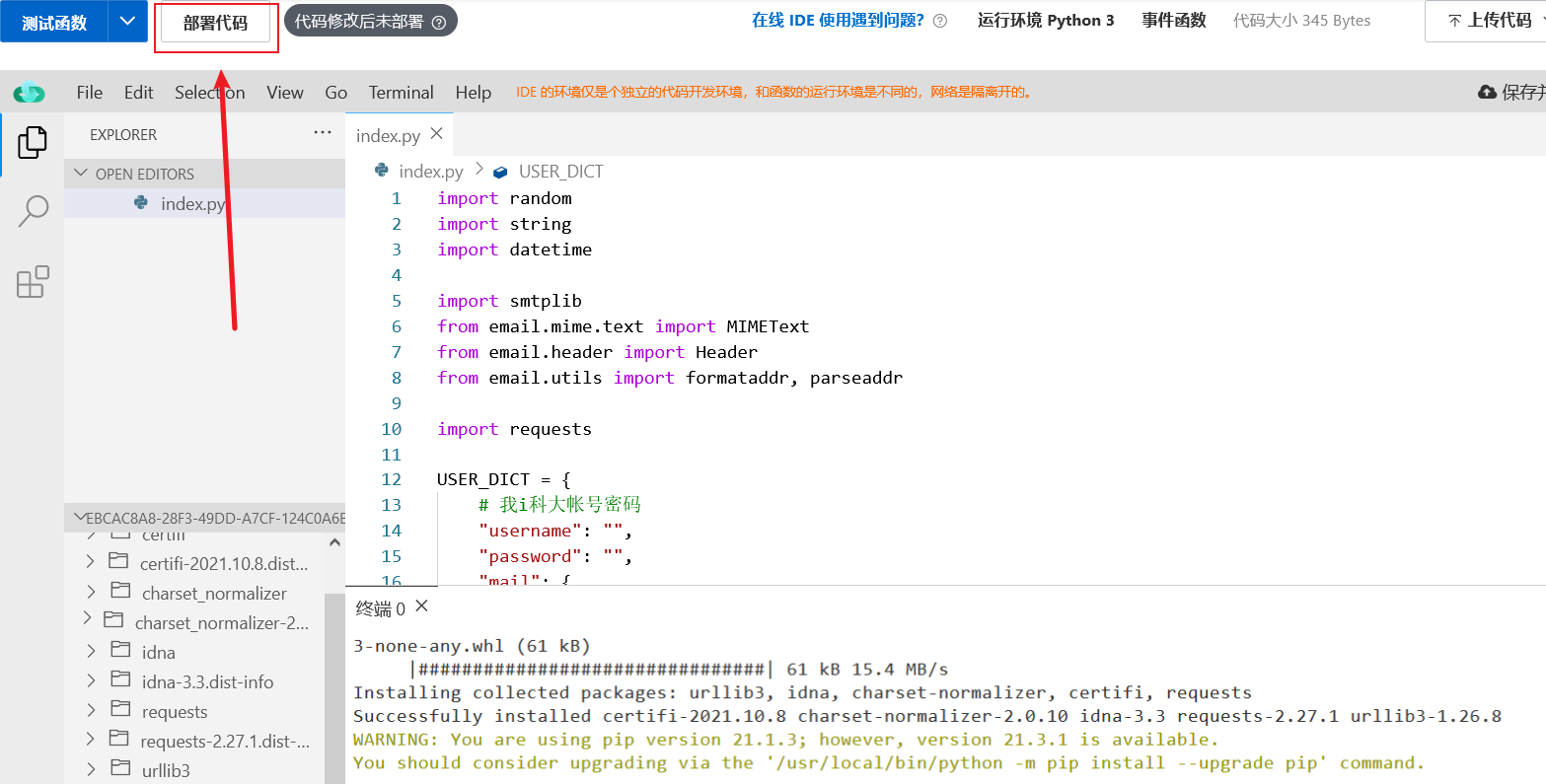
Task: Open the Help menu
Action: tap(474, 93)
